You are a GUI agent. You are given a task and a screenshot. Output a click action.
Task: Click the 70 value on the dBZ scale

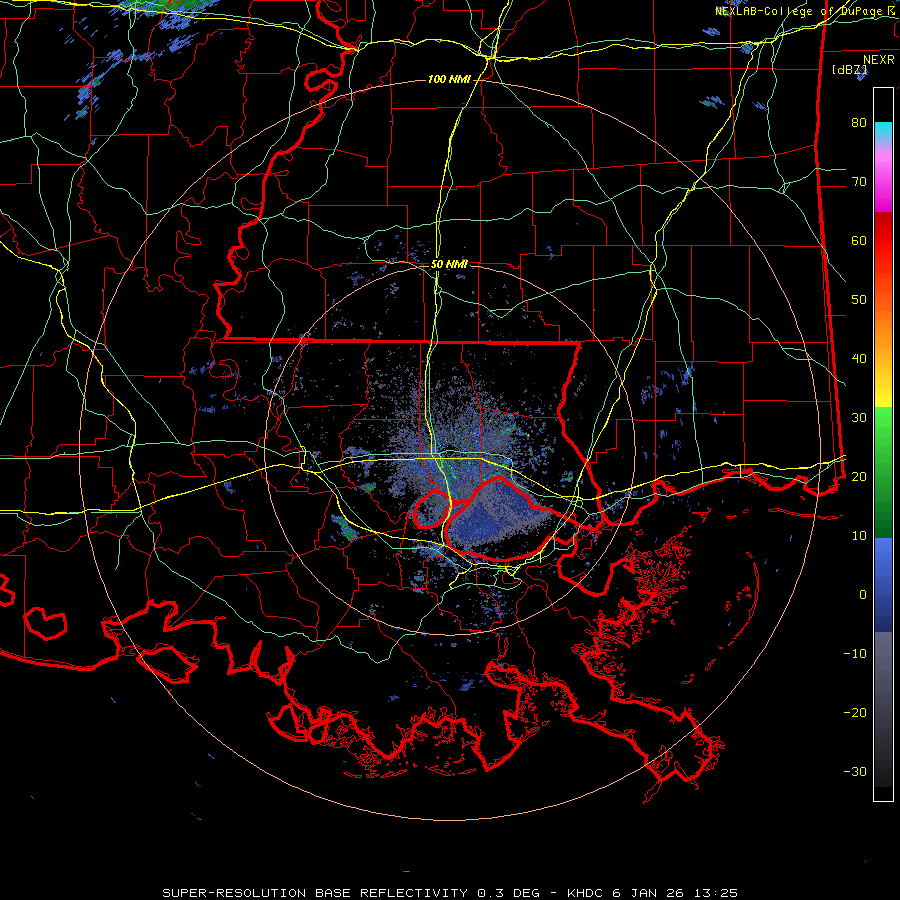tap(859, 181)
